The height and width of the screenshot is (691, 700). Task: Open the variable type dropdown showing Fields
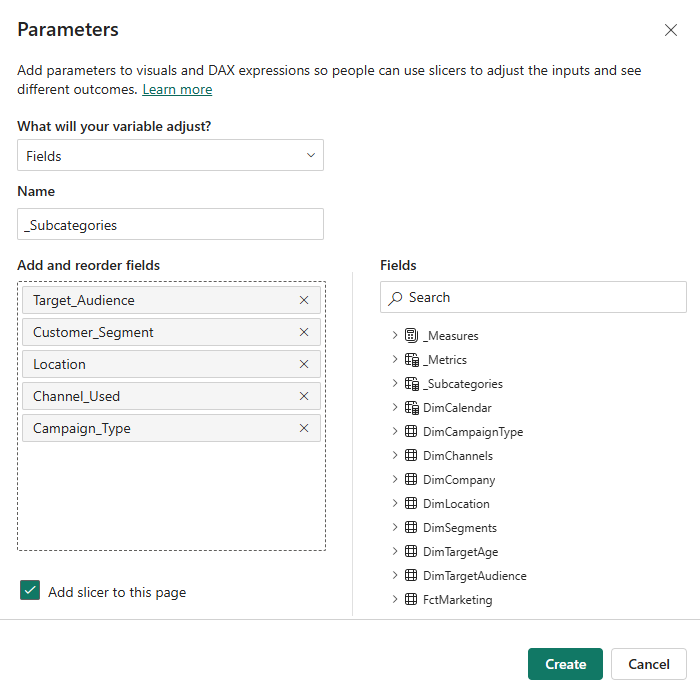pos(170,156)
